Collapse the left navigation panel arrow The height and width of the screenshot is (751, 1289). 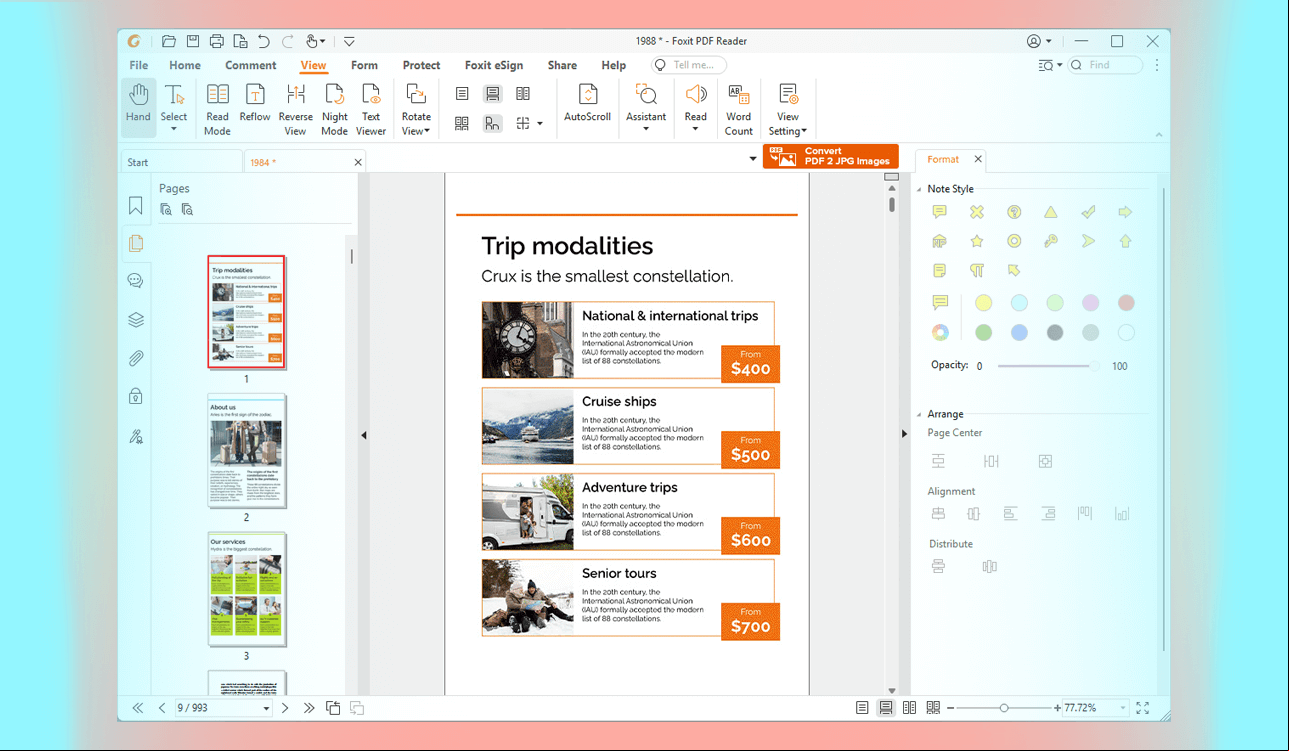point(364,435)
